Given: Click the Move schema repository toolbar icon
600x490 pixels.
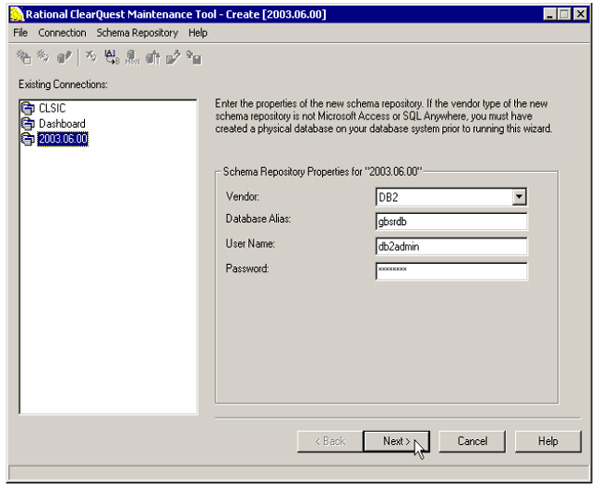Looking at the screenshot, I should (x=132, y=57).
